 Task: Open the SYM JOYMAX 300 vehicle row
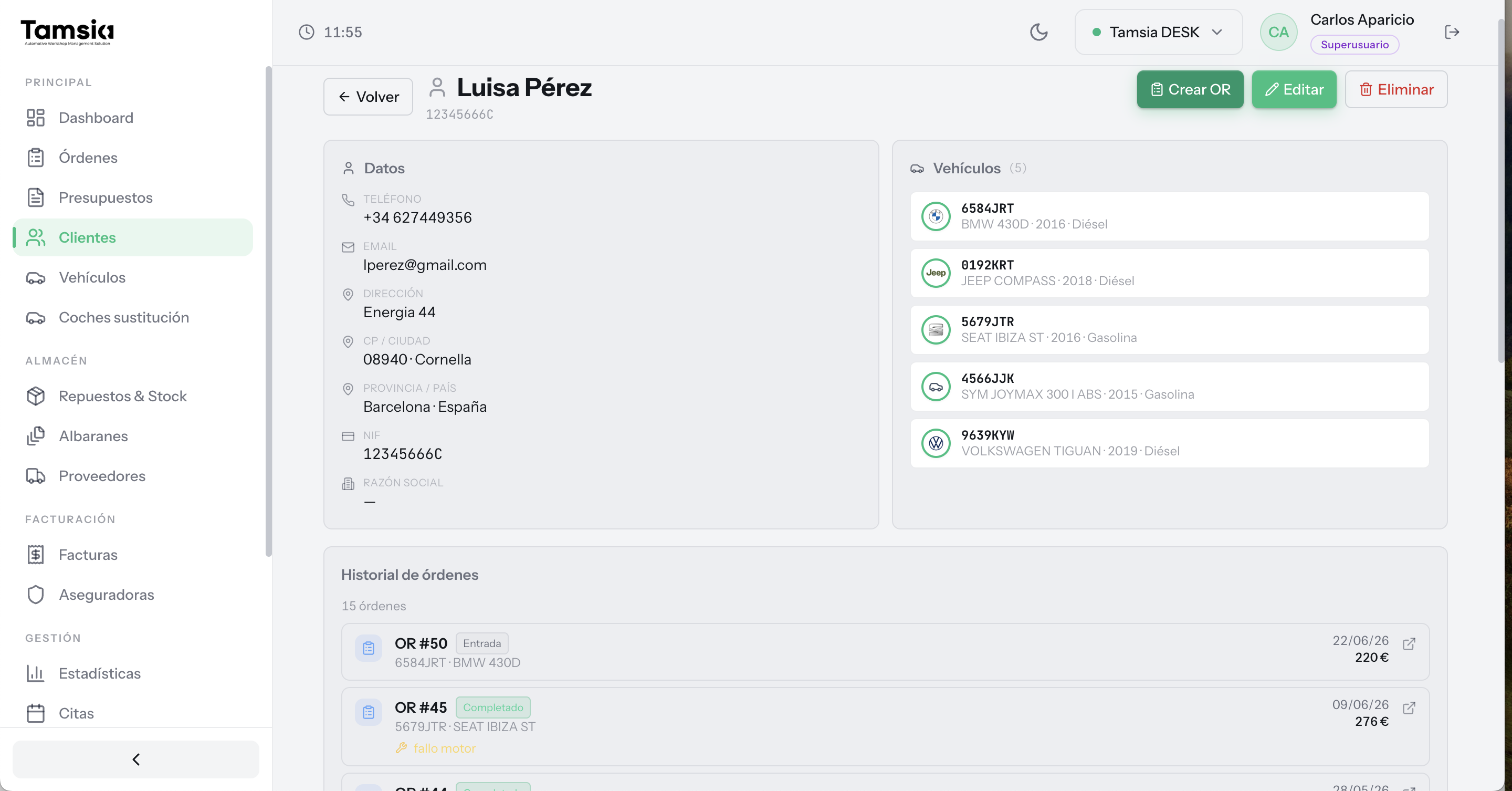1169,387
